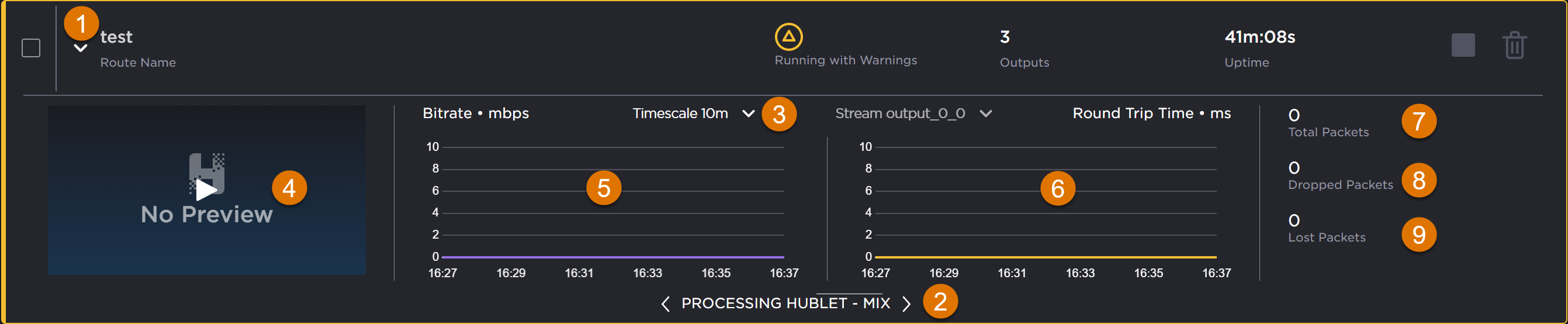Image resolution: width=1568 pixels, height=324 pixels.
Task: Click the Total Packets value
Action: 1294,115
